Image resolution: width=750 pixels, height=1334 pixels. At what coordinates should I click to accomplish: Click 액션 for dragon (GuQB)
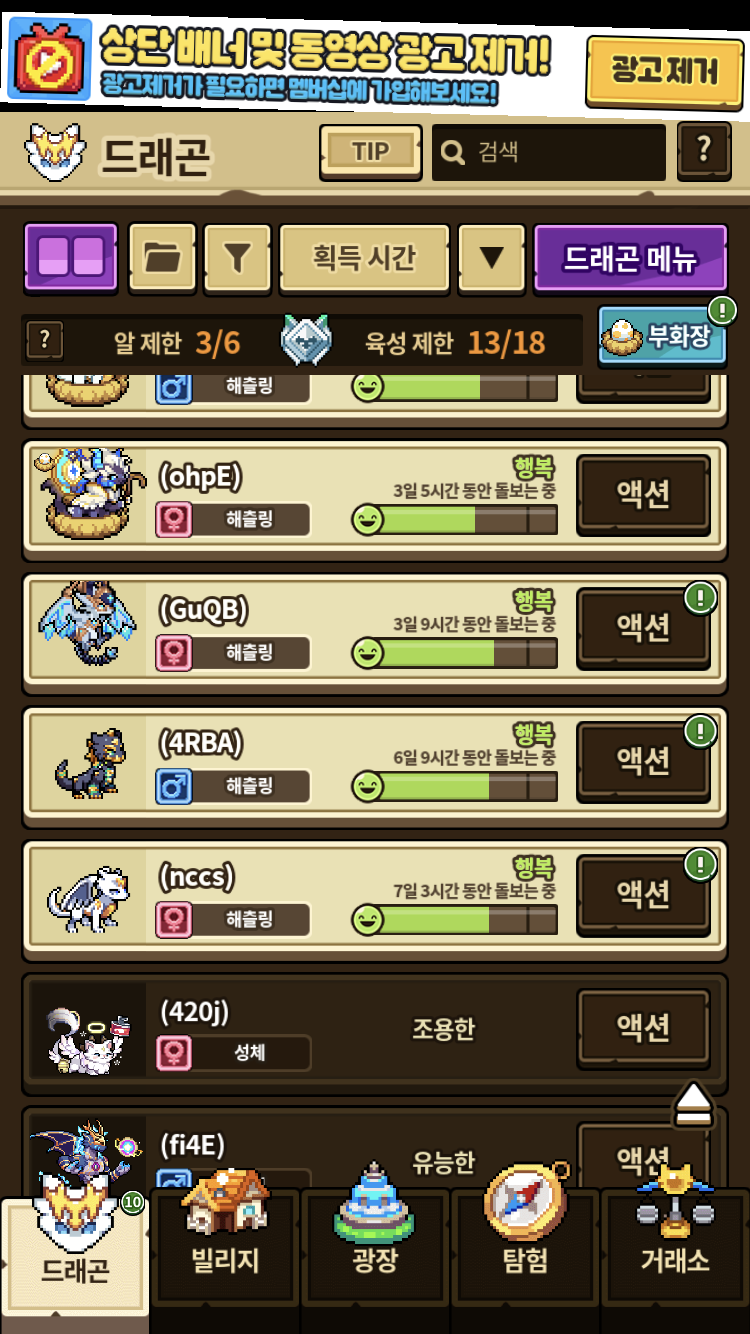pyautogui.click(x=644, y=629)
